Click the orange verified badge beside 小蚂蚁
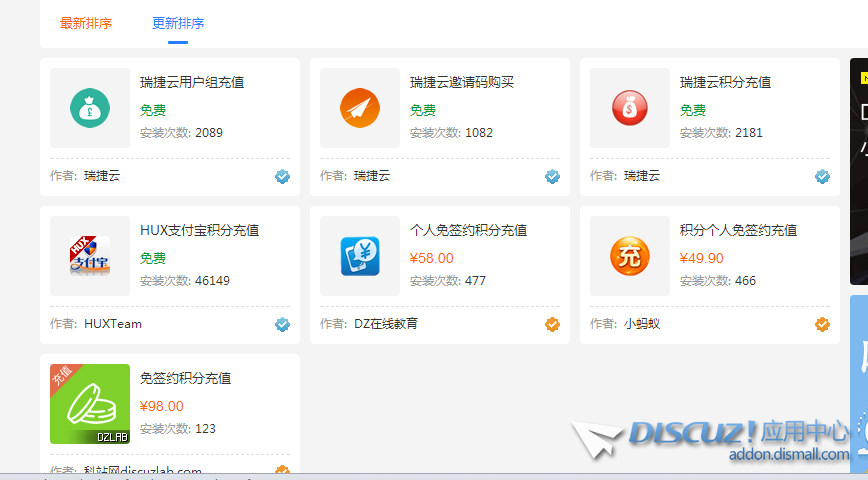 click(822, 324)
